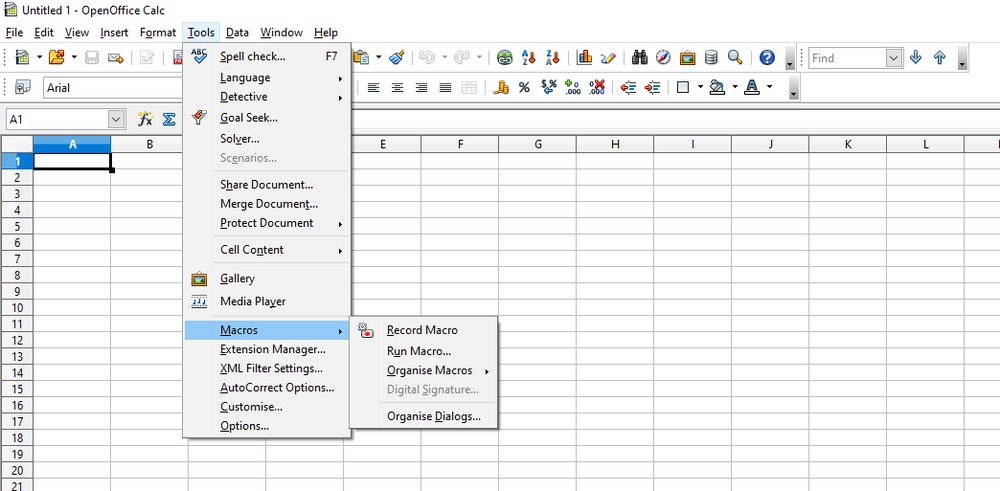Toggle centre horizontally alignment
The height and width of the screenshot is (491, 1000).
(x=397, y=88)
